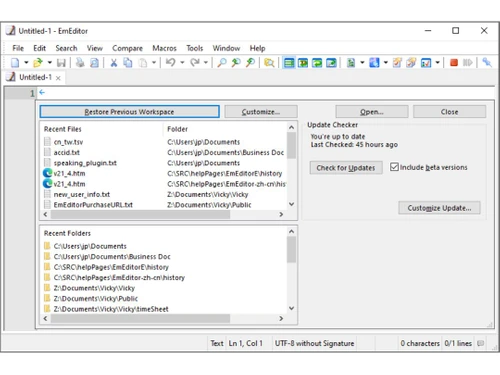Expand dropdown arrow beside blue globe icon
The height and width of the screenshot is (375, 500).
coord(386,63)
